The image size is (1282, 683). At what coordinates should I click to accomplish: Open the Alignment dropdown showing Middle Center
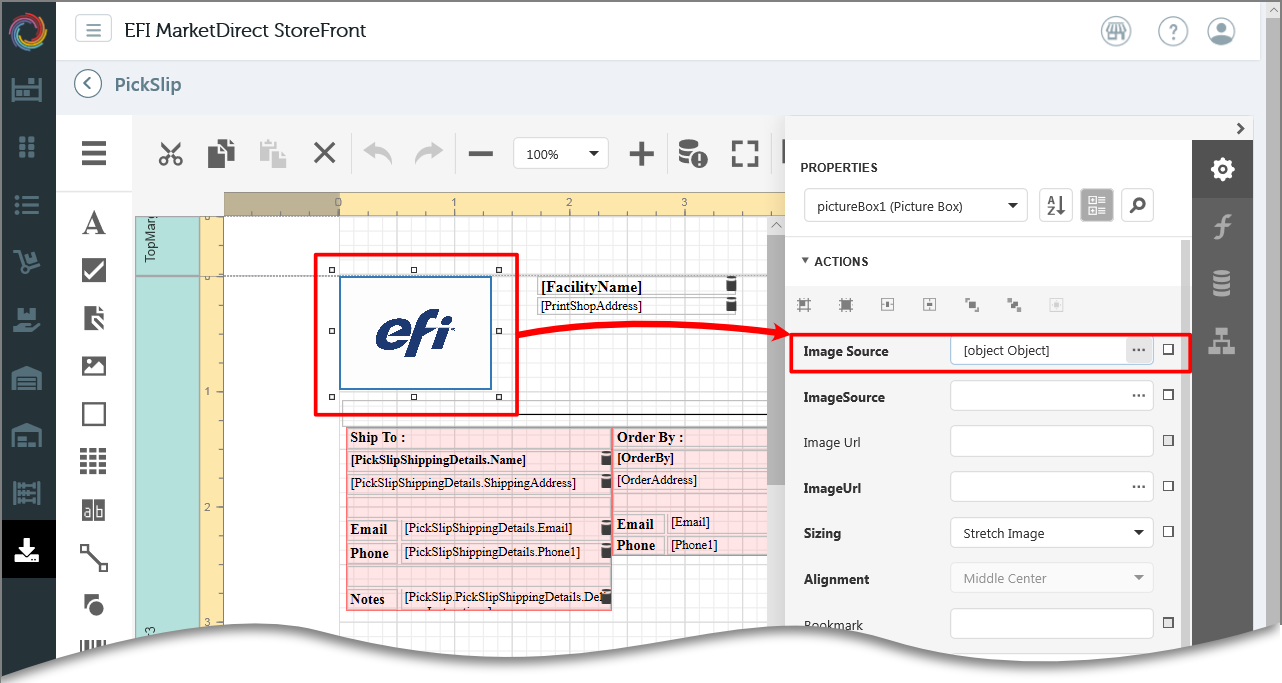tap(1052, 578)
